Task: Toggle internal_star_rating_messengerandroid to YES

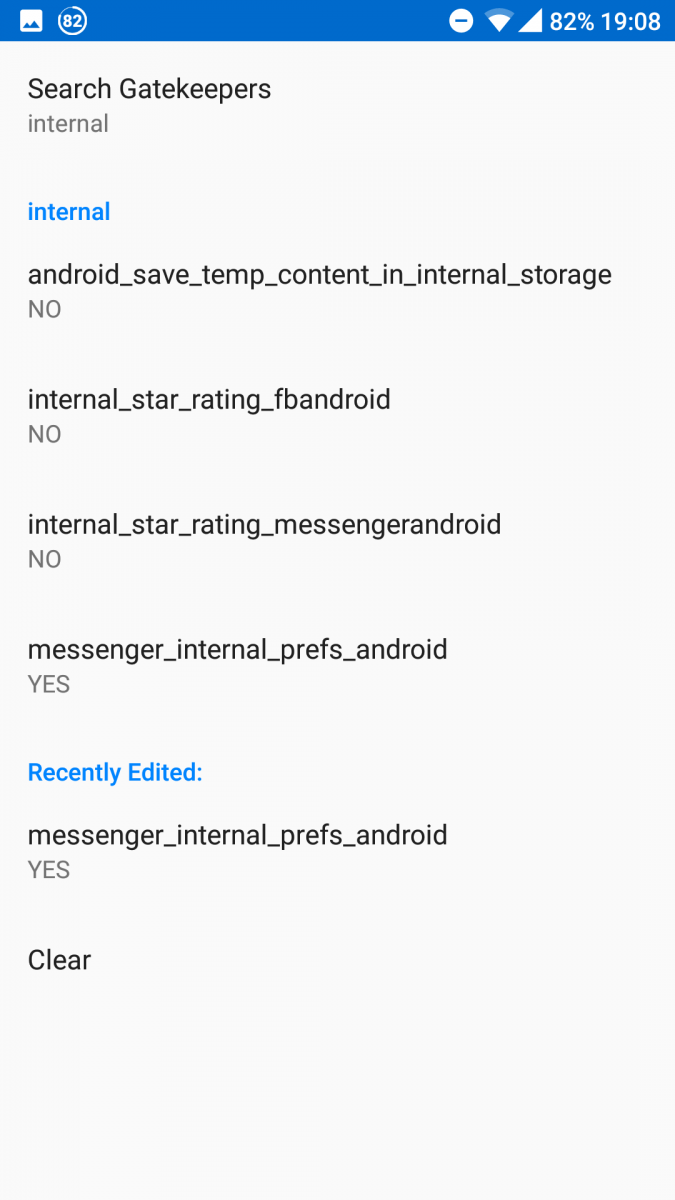Action: 264,538
